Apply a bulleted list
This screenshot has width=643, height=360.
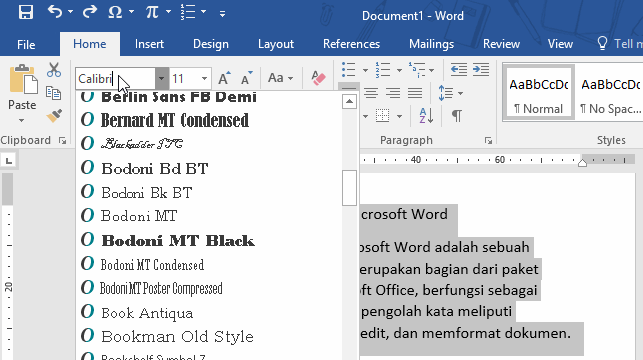tap(349, 70)
